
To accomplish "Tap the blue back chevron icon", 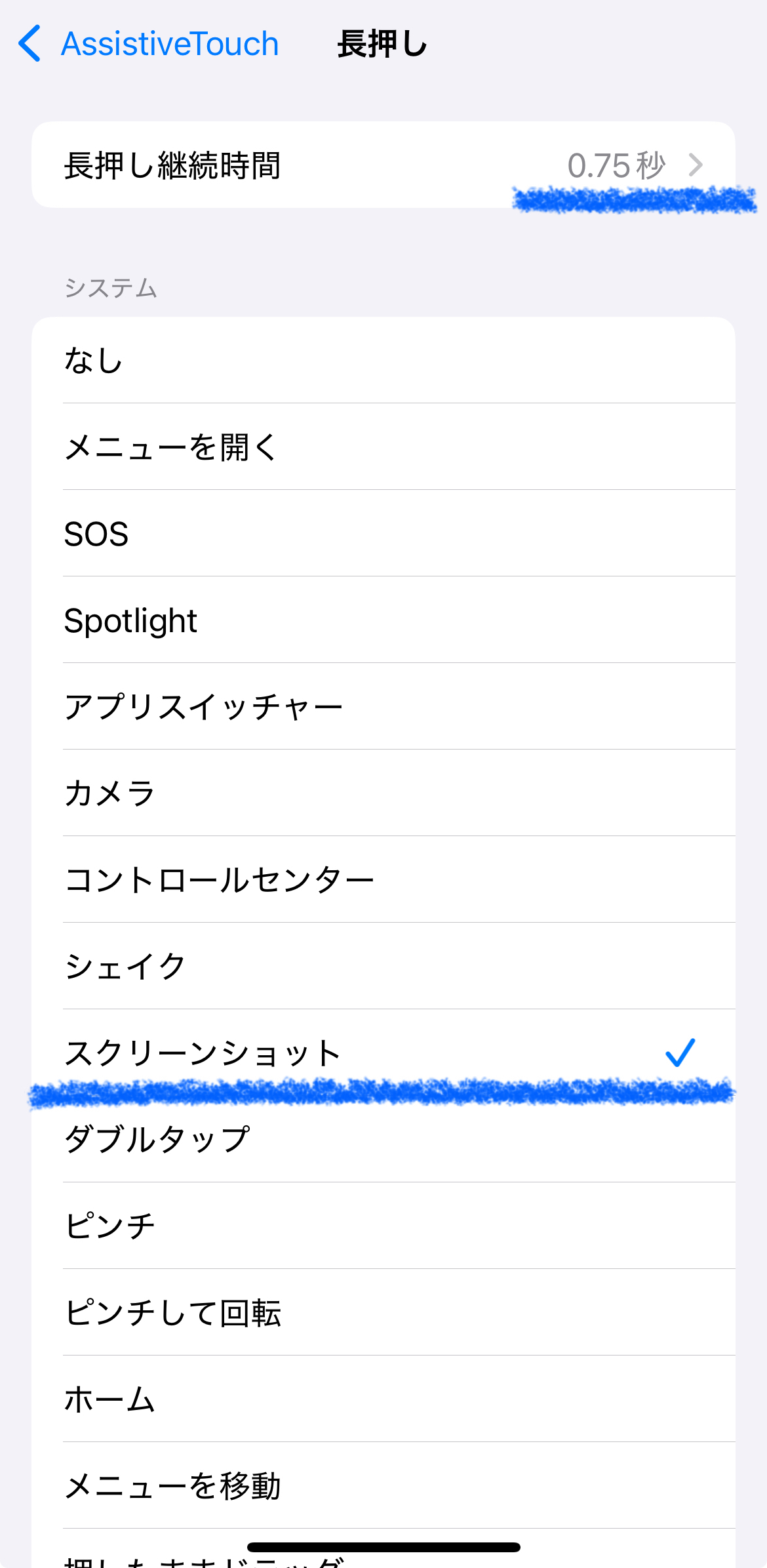I will point(30,44).
